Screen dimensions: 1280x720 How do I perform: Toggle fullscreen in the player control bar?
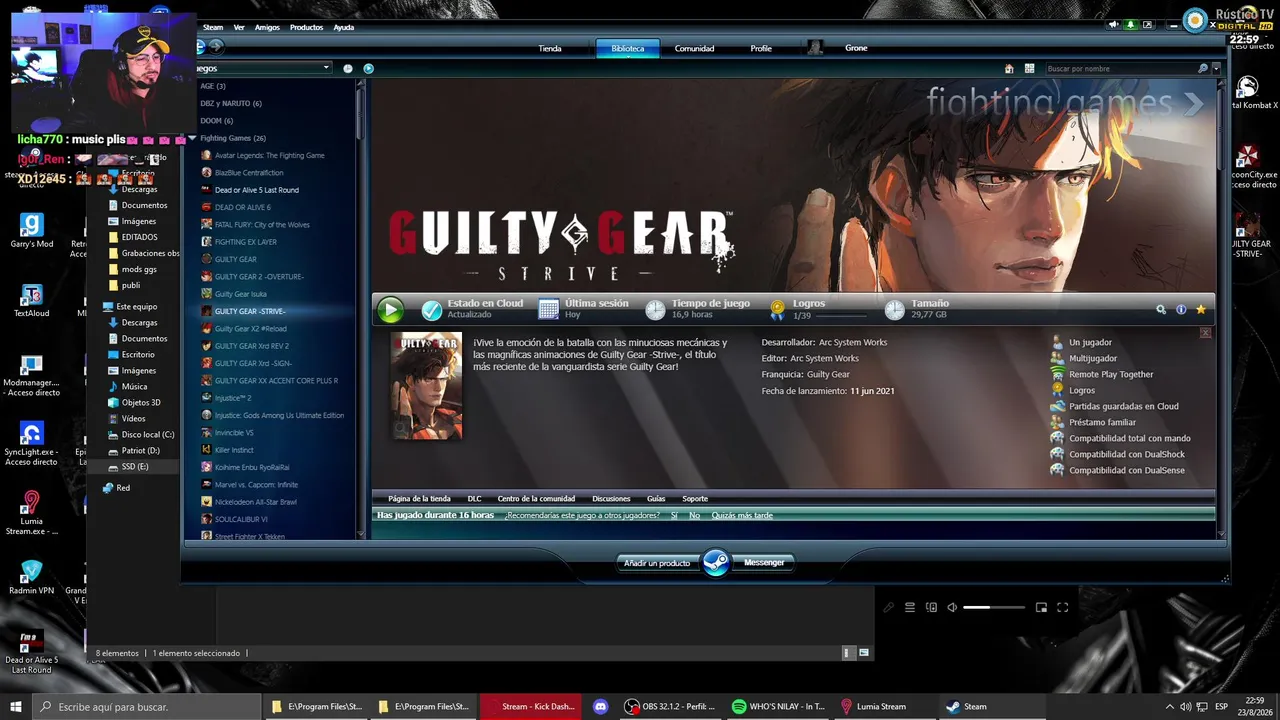point(1063,607)
